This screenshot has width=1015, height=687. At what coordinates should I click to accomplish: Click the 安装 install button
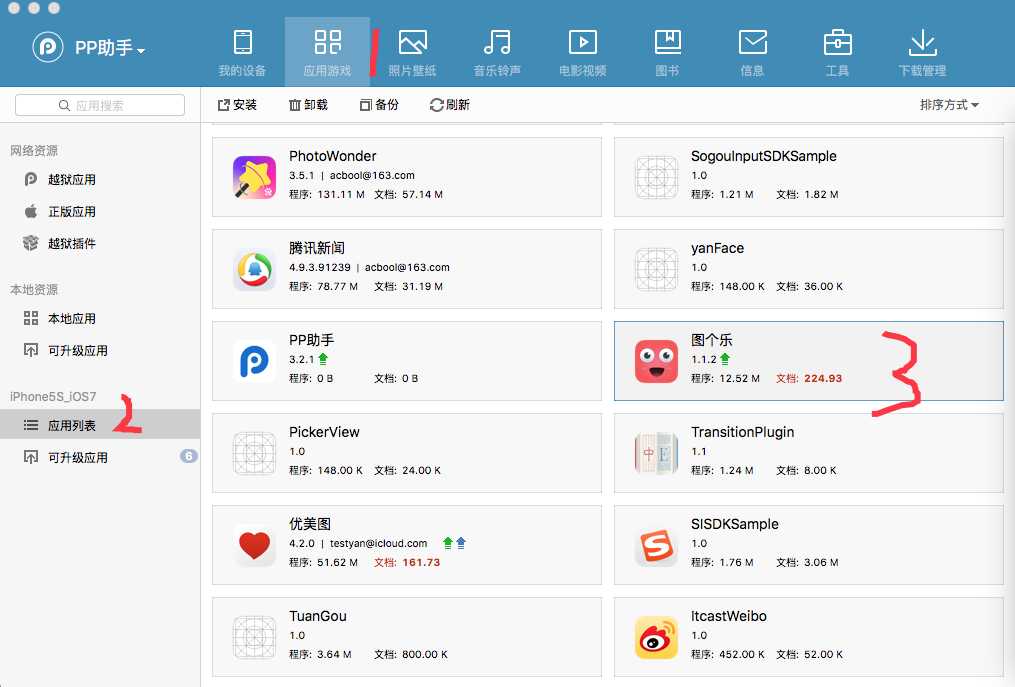(x=238, y=105)
